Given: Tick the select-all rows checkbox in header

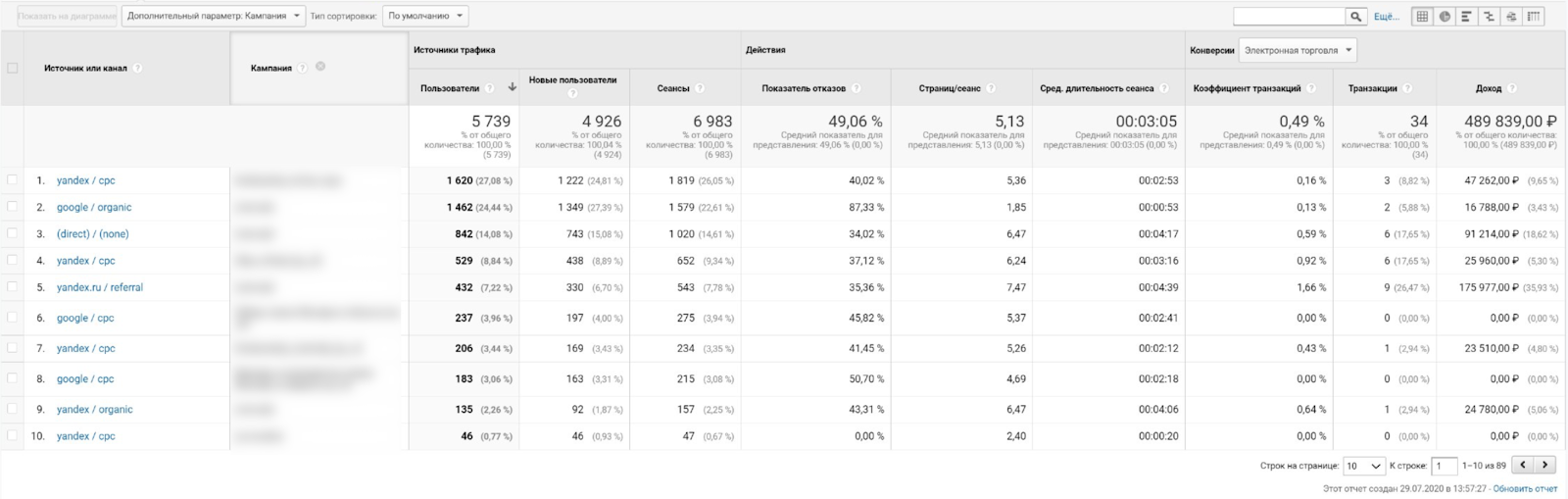Looking at the screenshot, I should tap(13, 68).
